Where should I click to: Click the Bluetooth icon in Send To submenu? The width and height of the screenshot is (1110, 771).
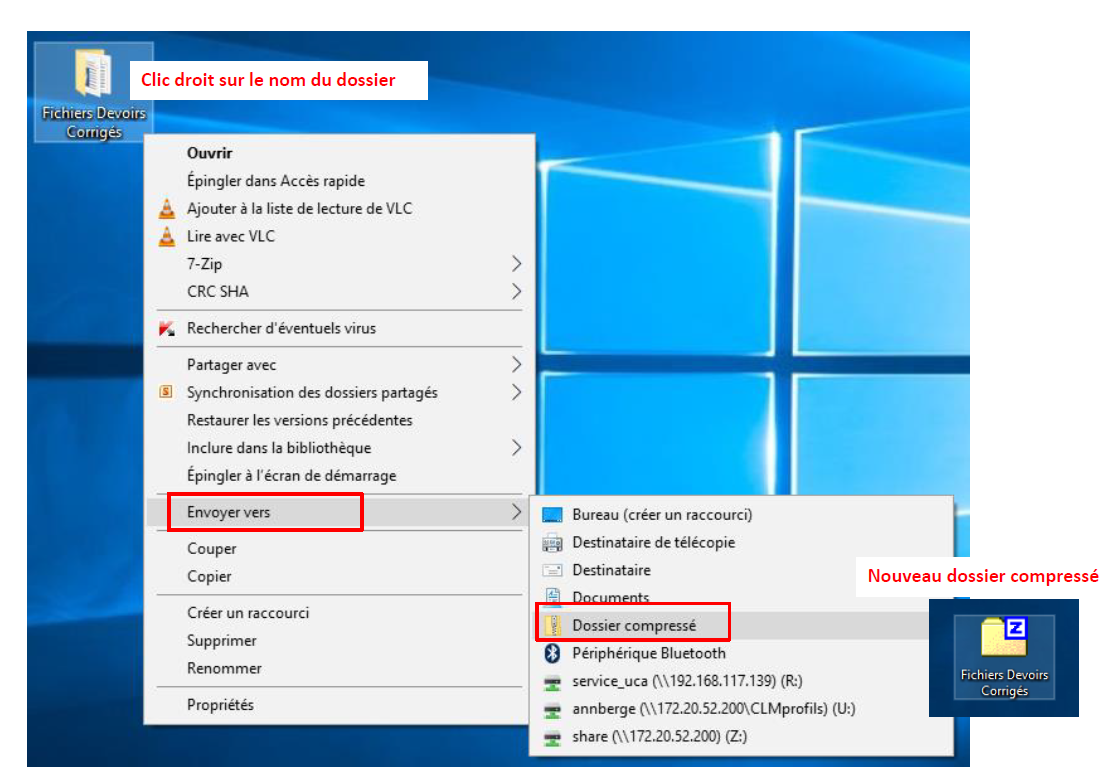[x=552, y=653]
